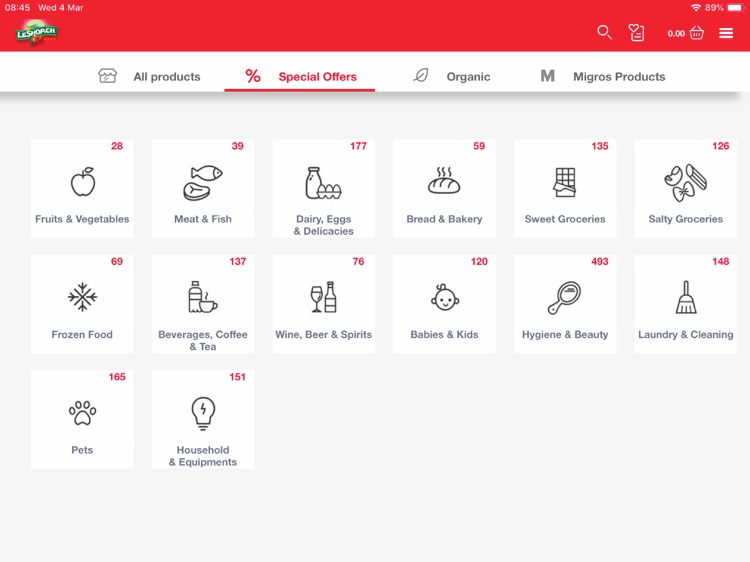
Task: Click the apple icon for Fruits & Vegetables
Action: click(83, 182)
